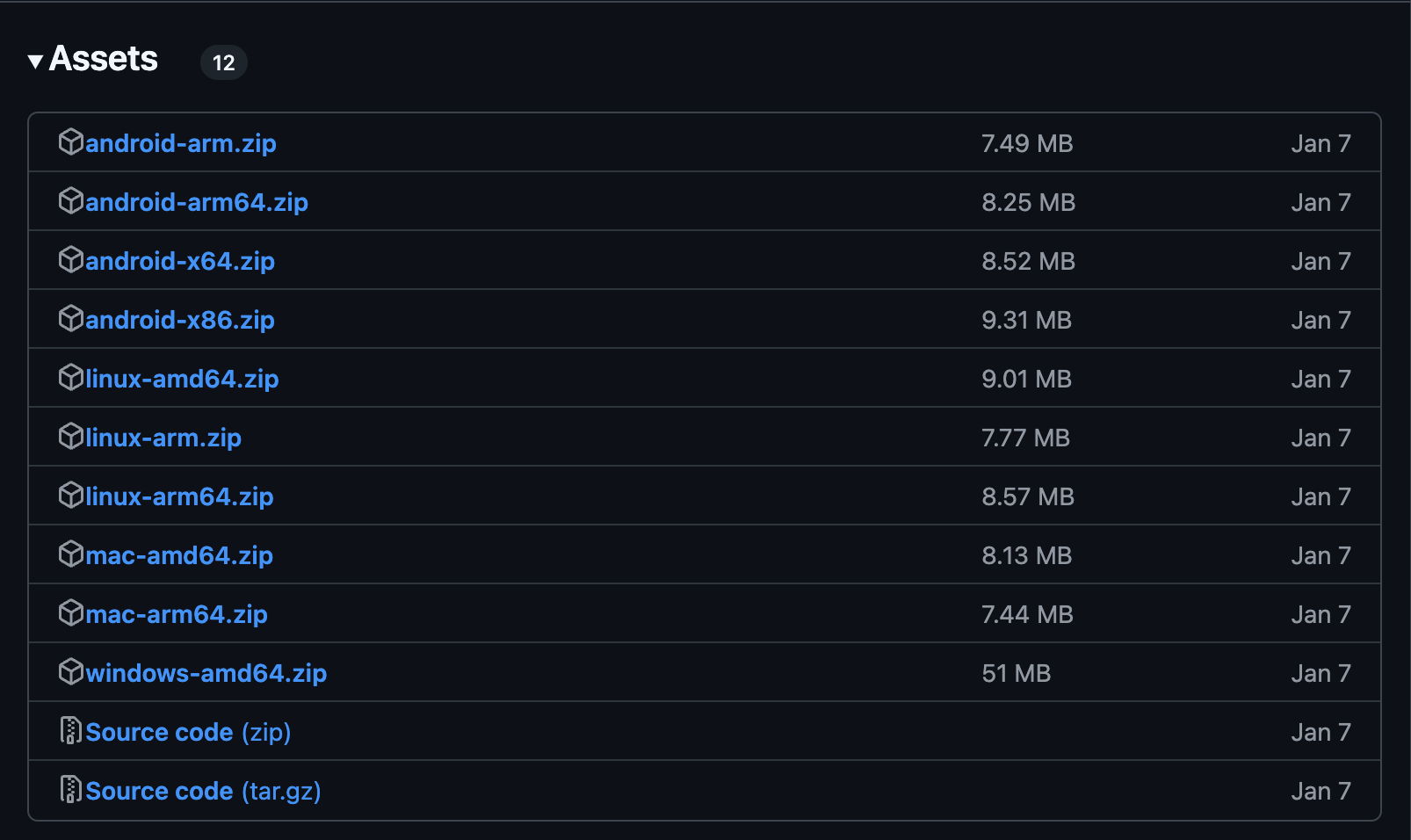Click the package icon beside android-x64.zip
This screenshot has width=1411, height=840.
(71, 260)
